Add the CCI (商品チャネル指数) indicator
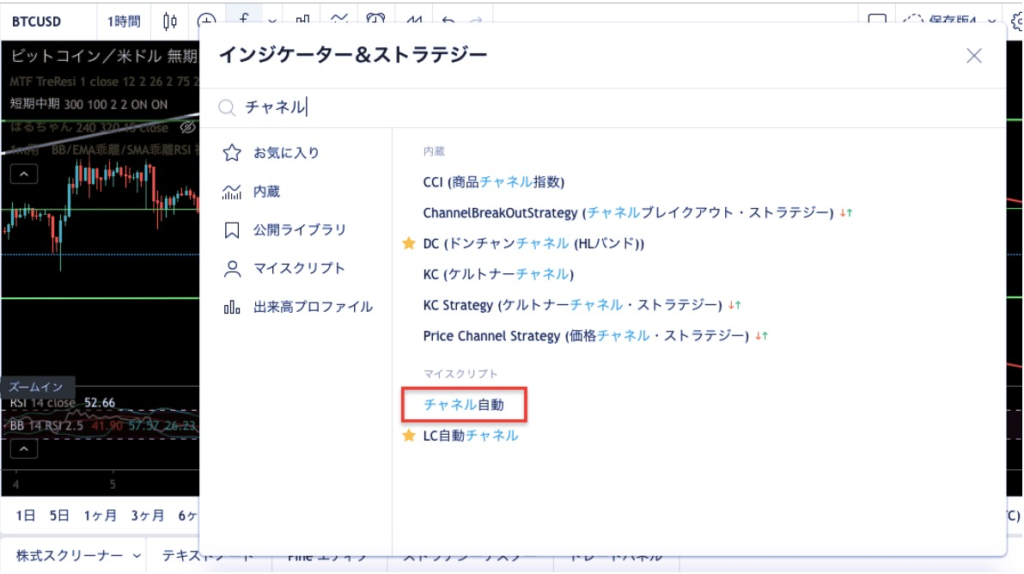The width and height of the screenshot is (1024, 574). point(494,182)
